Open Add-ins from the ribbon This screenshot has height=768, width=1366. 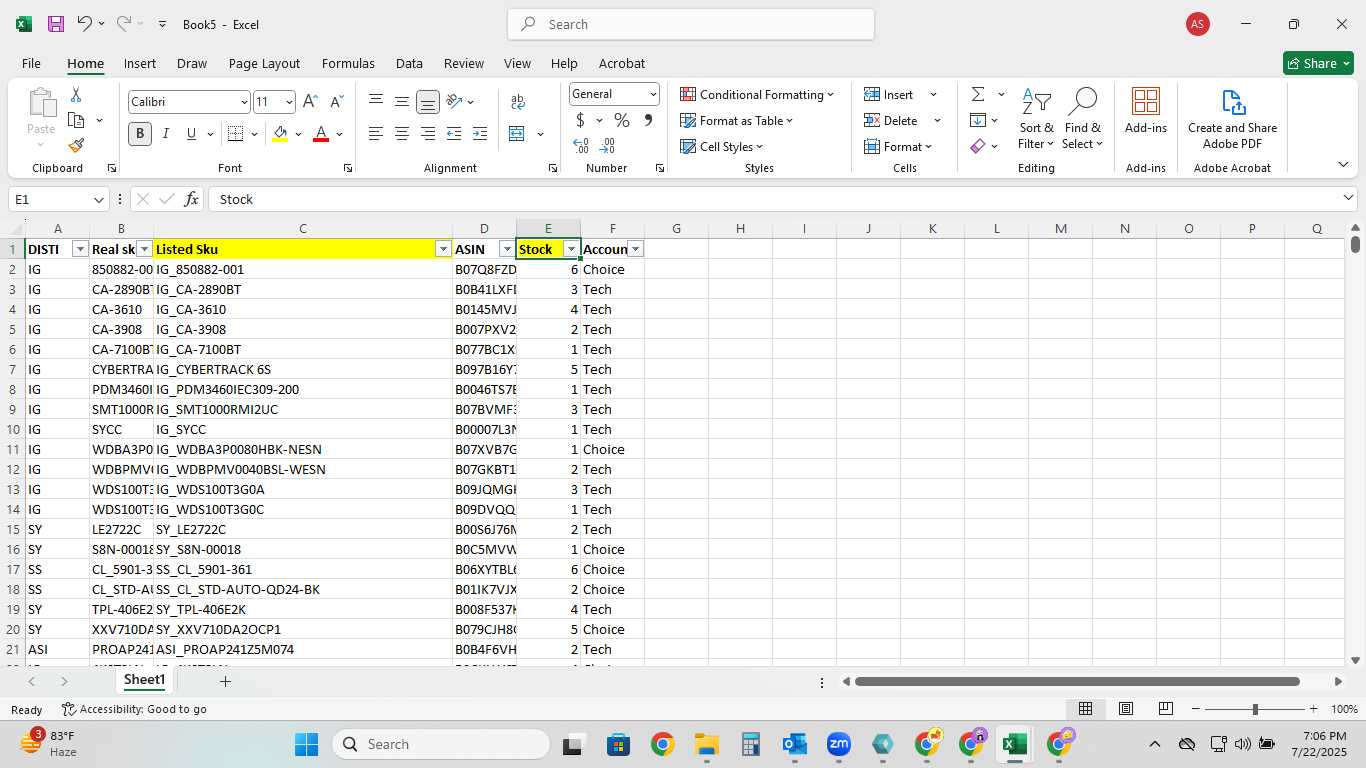click(1146, 110)
